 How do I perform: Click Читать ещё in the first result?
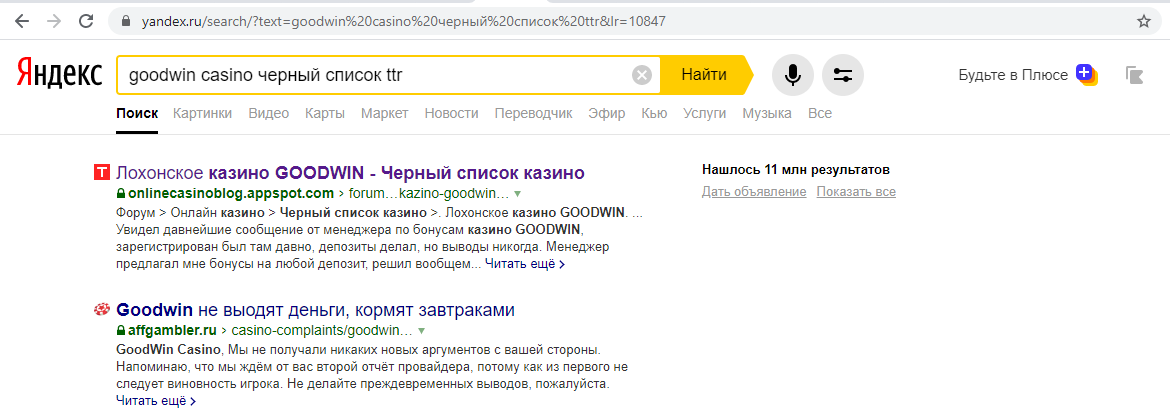point(525,264)
